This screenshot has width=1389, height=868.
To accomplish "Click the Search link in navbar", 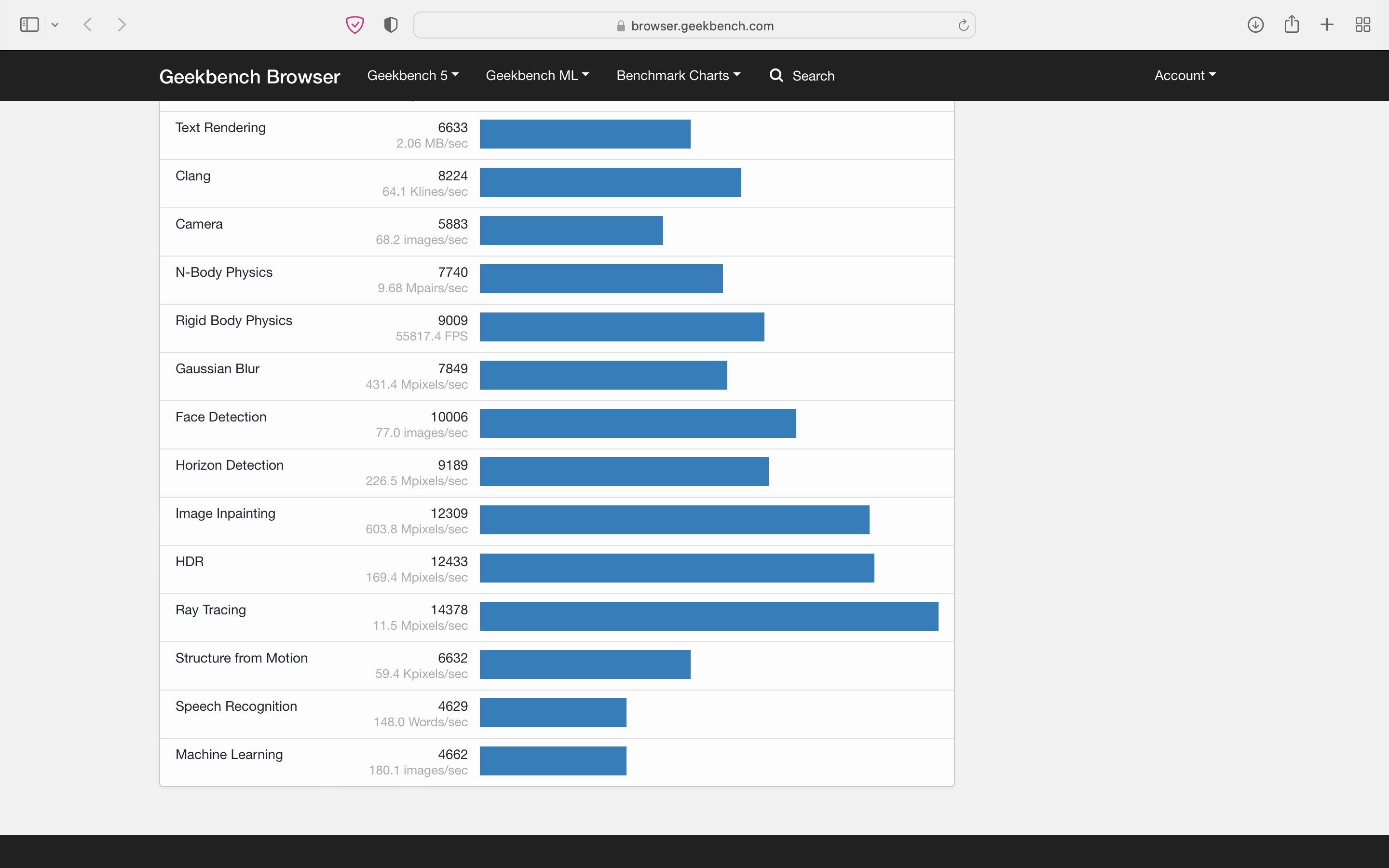I will (x=813, y=76).
